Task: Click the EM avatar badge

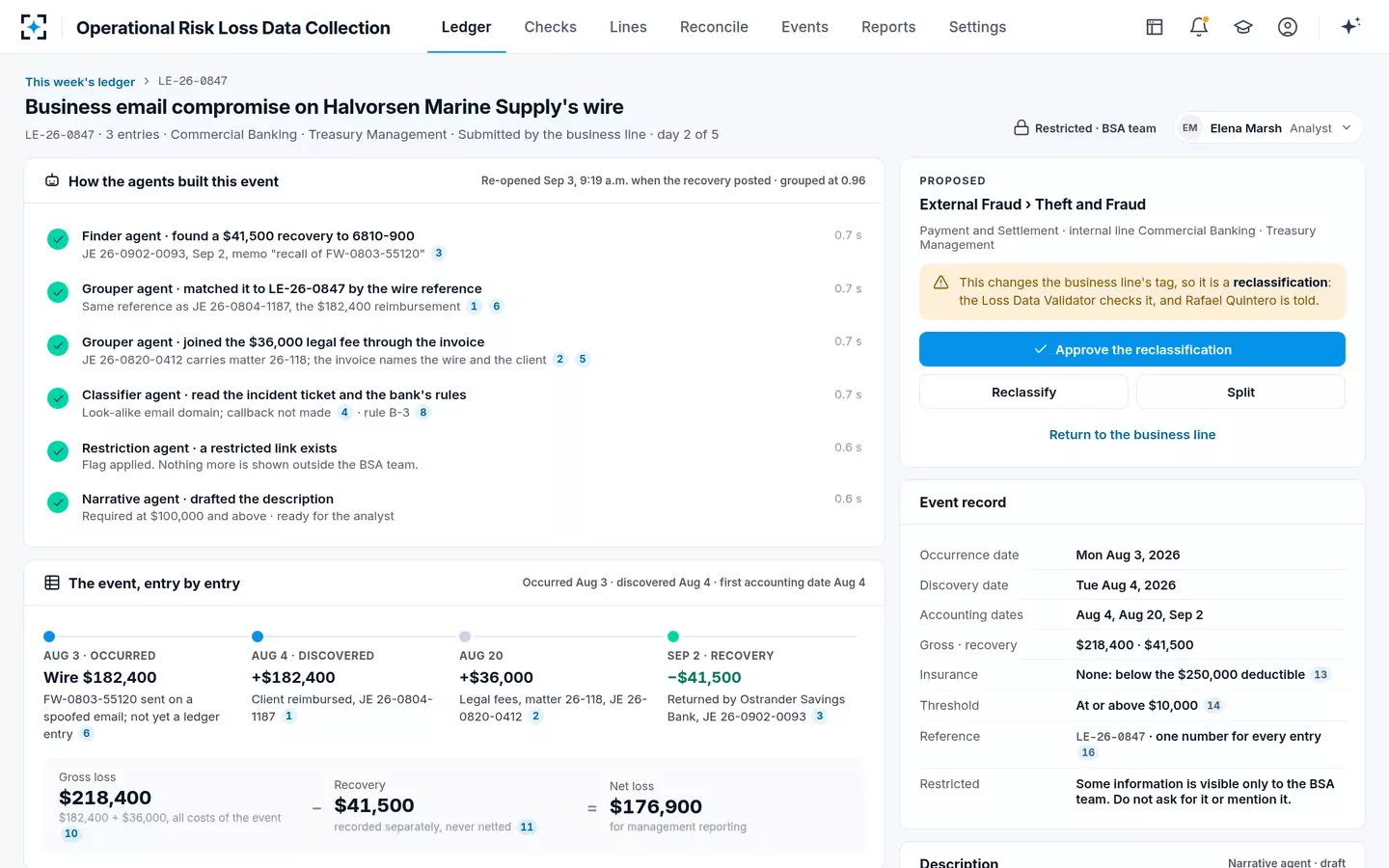Action: 1190,127
